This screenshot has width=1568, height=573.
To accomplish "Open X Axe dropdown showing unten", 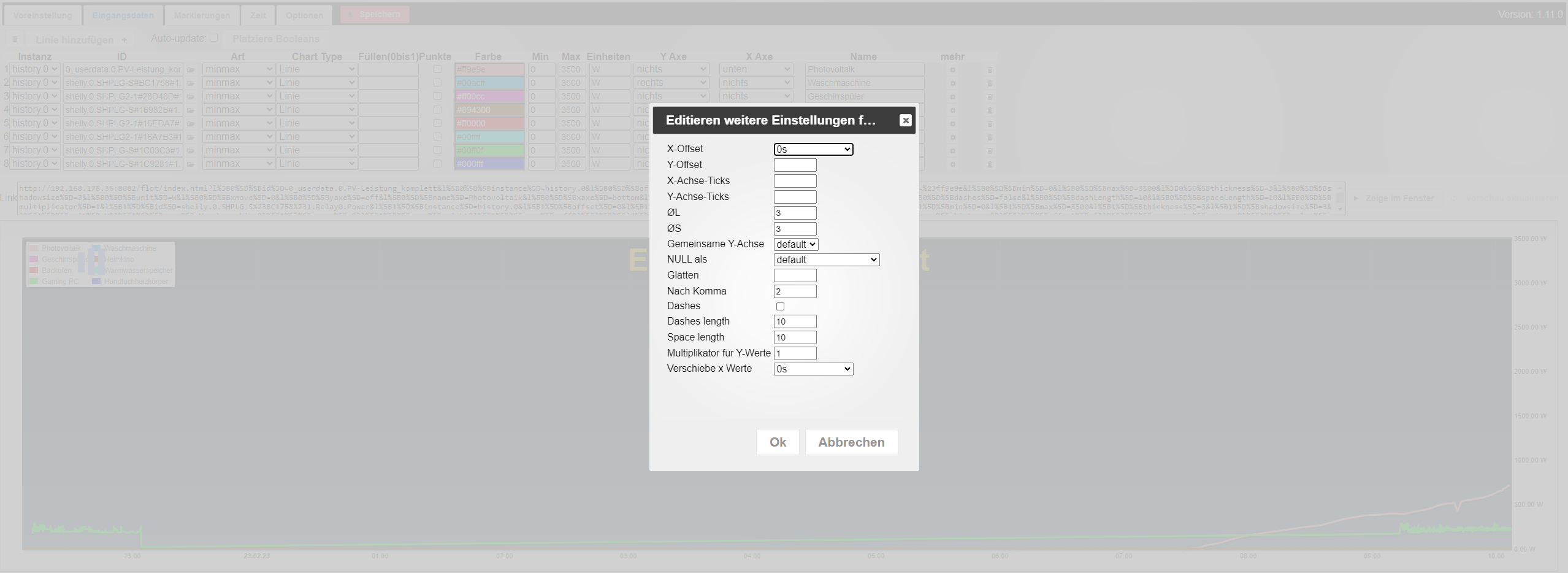I will [x=755, y=69].
